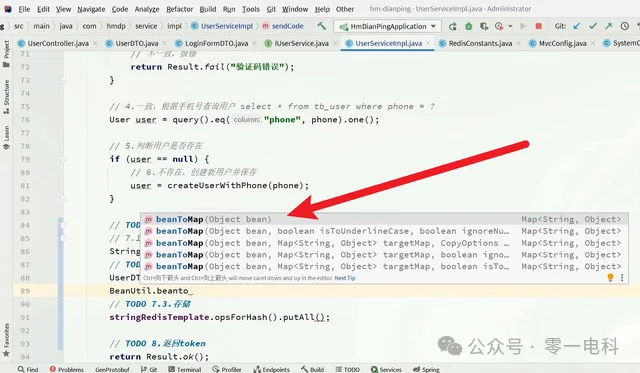
Task: Open the Learn tool window
Action: [x=7, y=138]
